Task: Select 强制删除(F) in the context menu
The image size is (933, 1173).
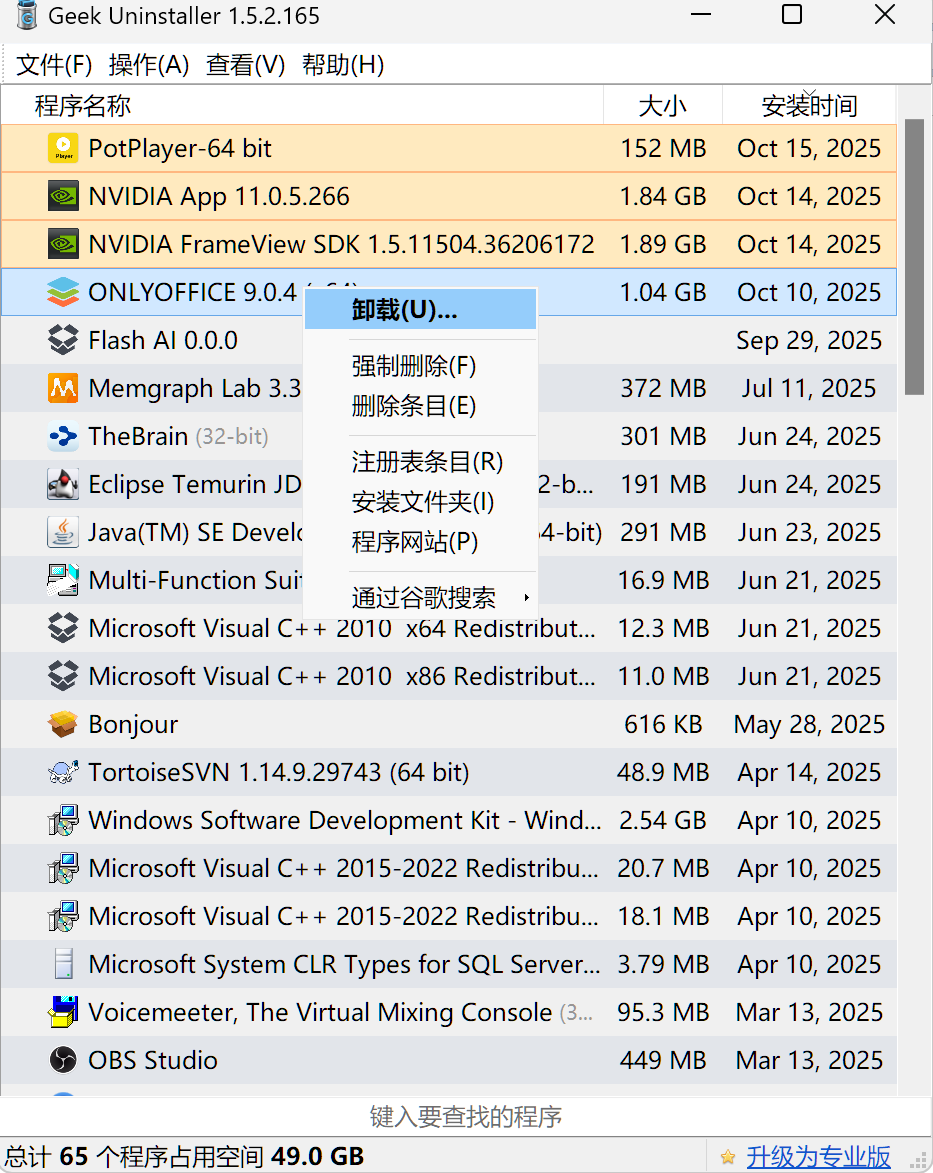Action: (x=414, y=367)
